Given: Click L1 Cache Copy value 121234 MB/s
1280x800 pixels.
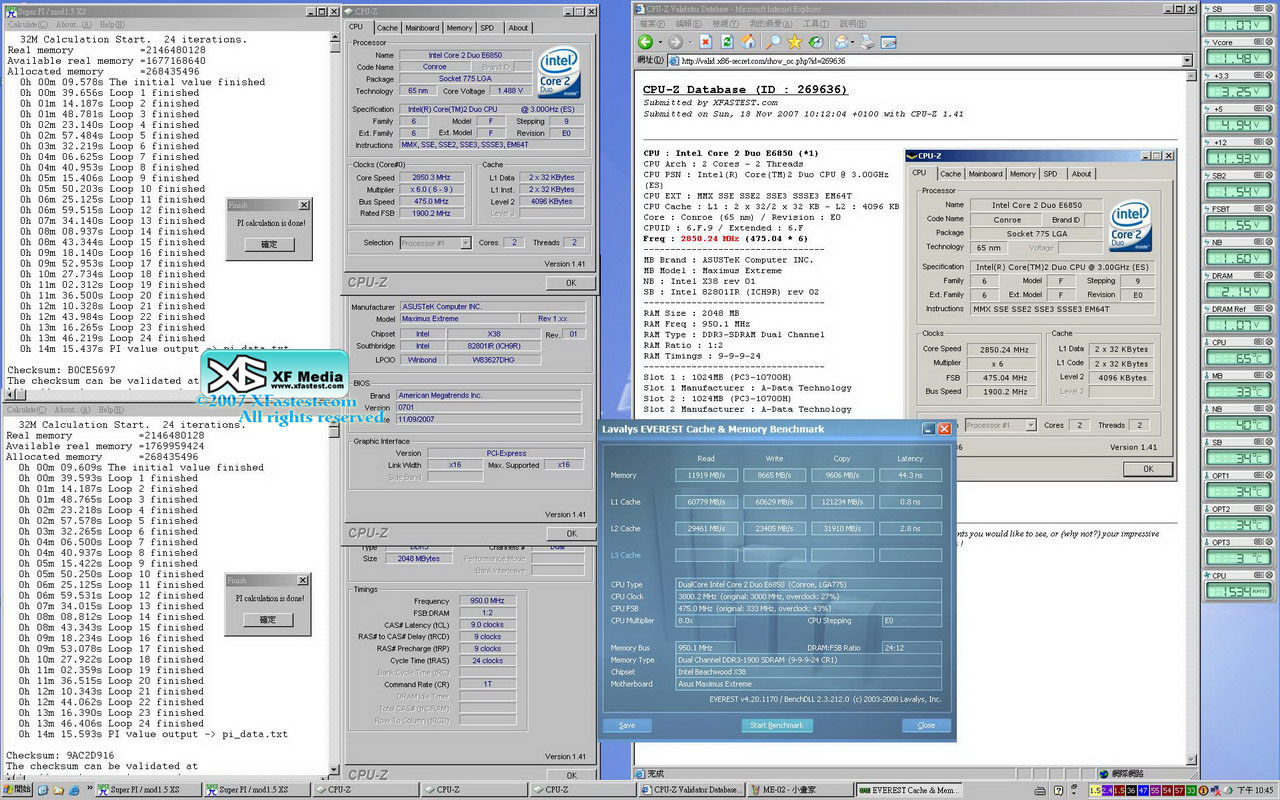Looking at the screenshot, I should click(x=842, y=502).
